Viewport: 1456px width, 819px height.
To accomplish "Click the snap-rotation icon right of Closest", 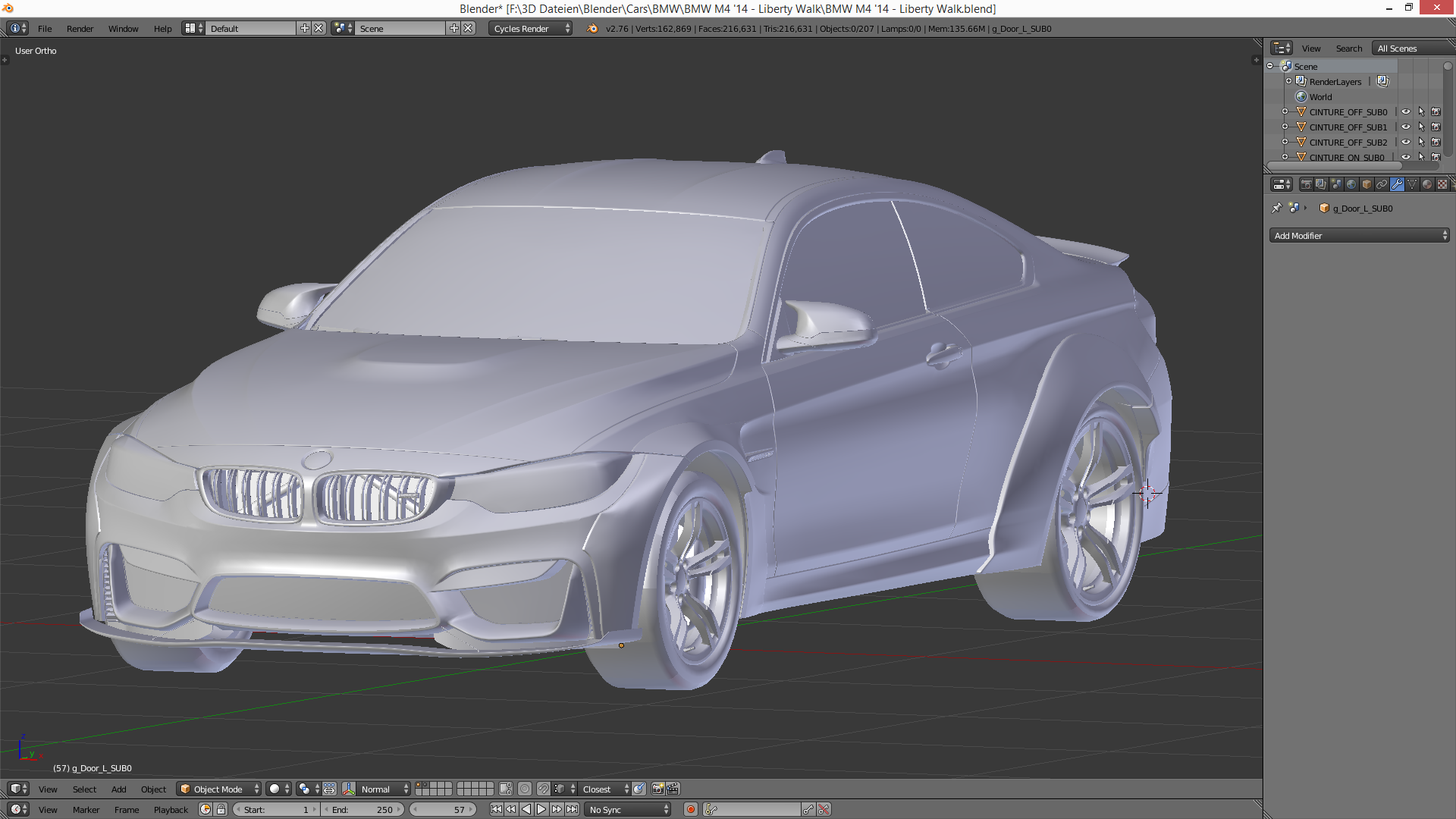I will pyautogui.click(x=639, y=789).
